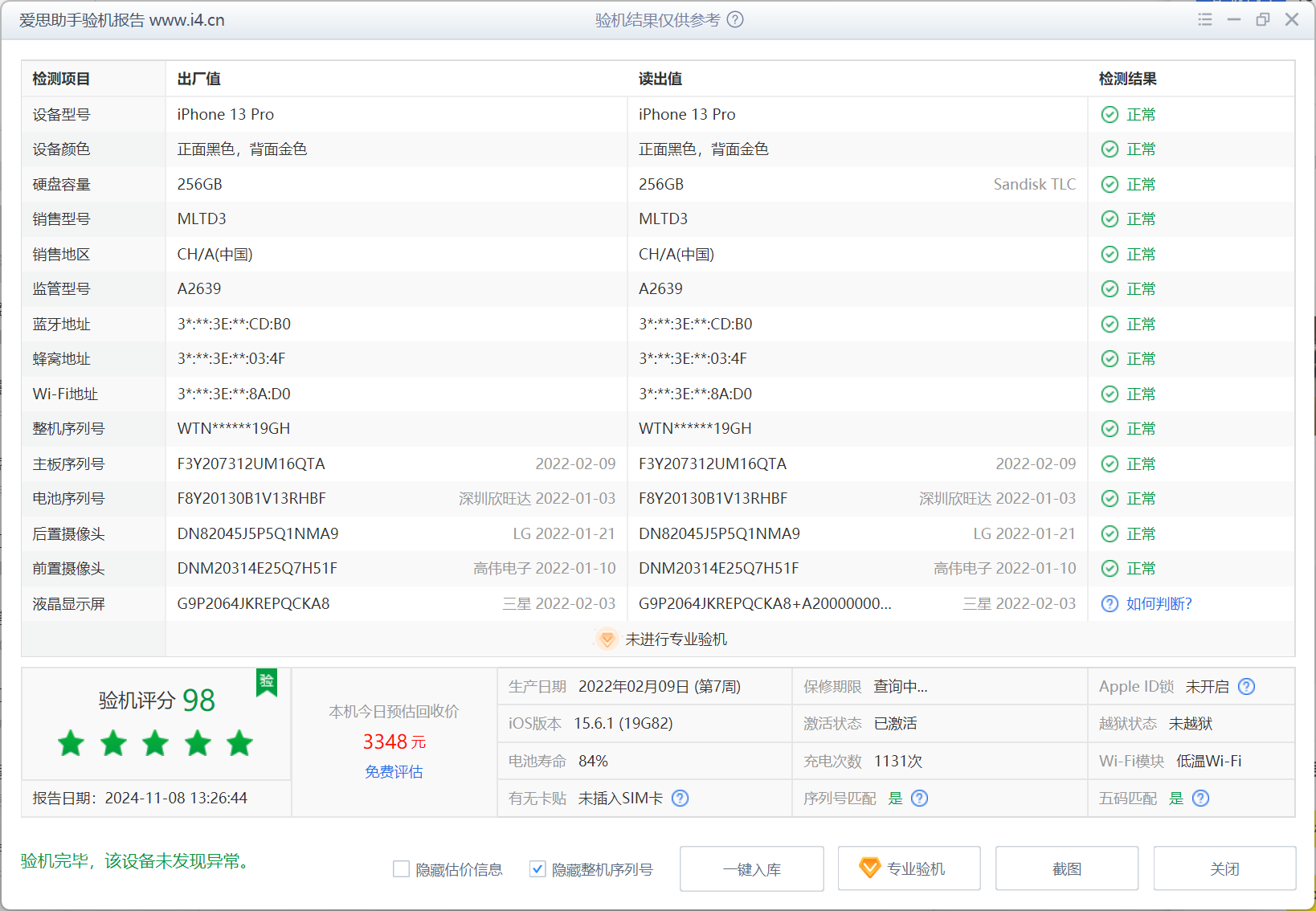The width and height of the screenshot is (1316, 911).
Task: Click the 3348 元 recycle price
Action: pos(394,741)
